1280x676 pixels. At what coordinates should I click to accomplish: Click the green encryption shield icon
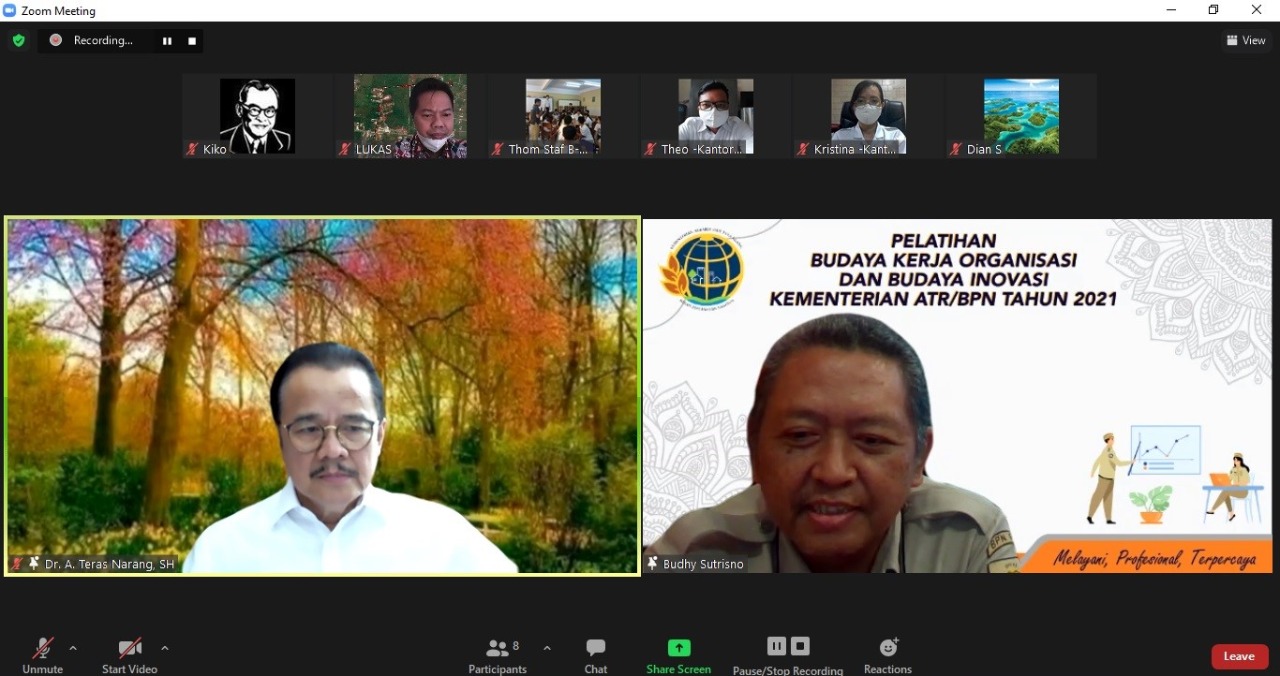[x=18, y=41]
